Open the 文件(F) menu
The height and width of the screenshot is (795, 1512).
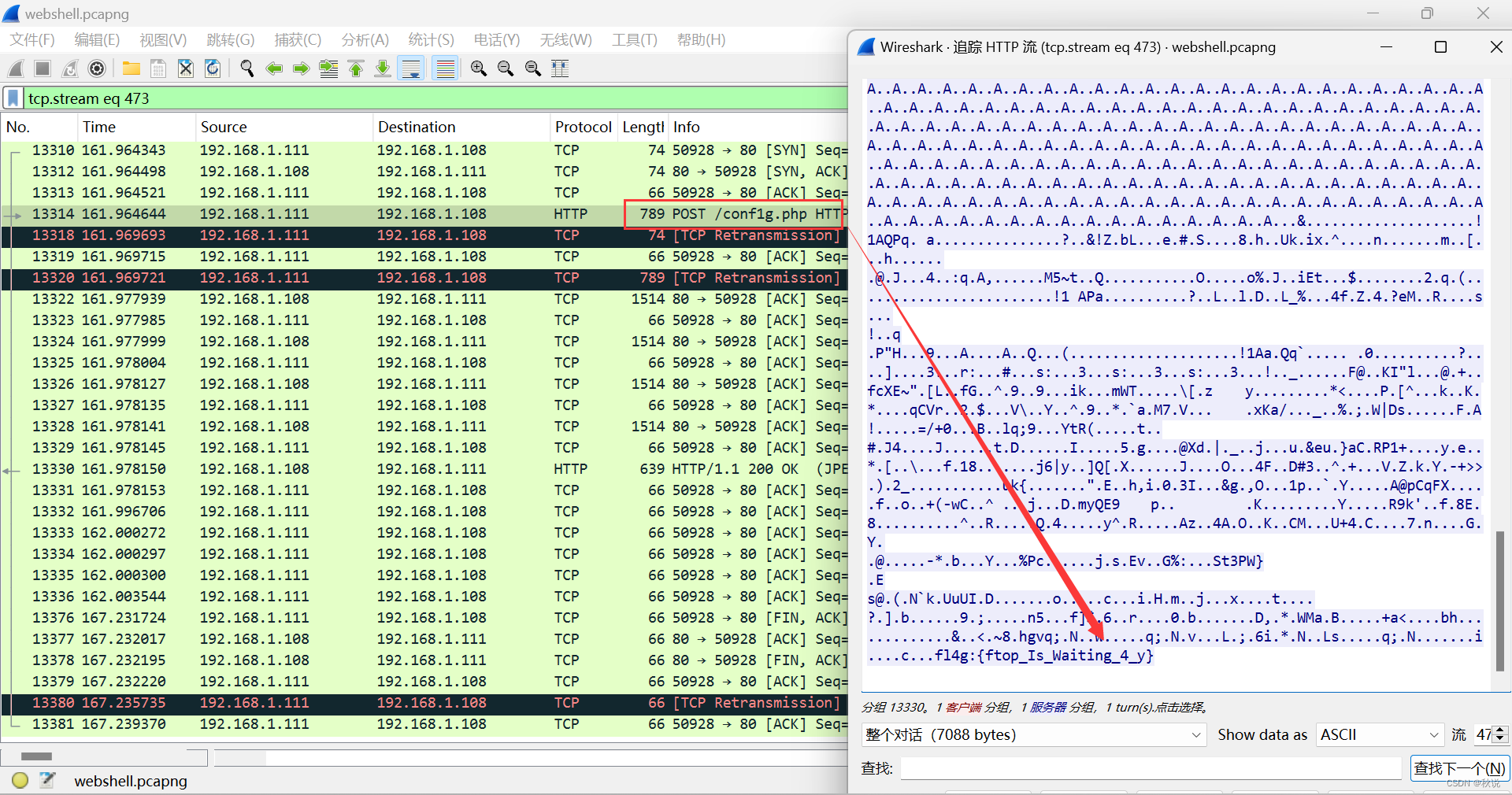32,39
